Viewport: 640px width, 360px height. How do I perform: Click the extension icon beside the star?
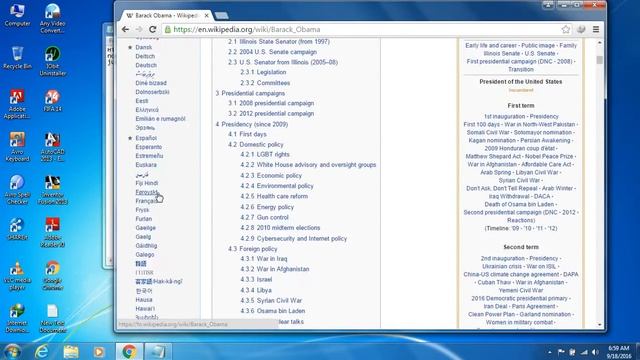pyautogui.click(x=581, y=29)
